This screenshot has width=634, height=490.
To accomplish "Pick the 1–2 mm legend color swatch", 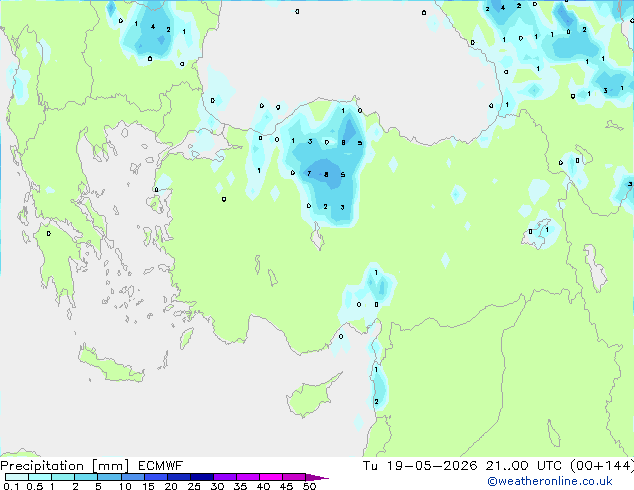I will pos(63,477).
